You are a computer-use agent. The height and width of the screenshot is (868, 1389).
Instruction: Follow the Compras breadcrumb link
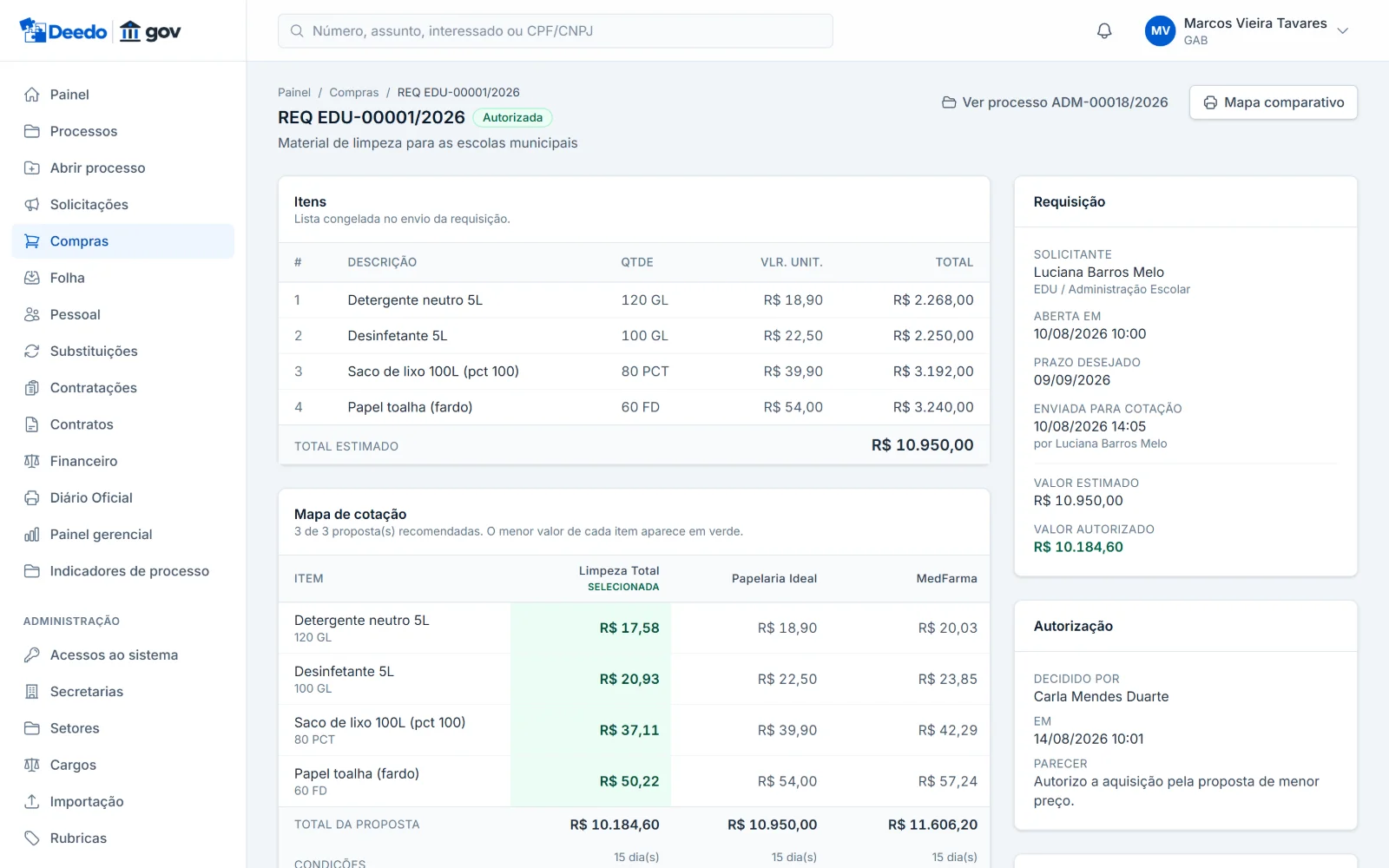(x=354, y=92)
